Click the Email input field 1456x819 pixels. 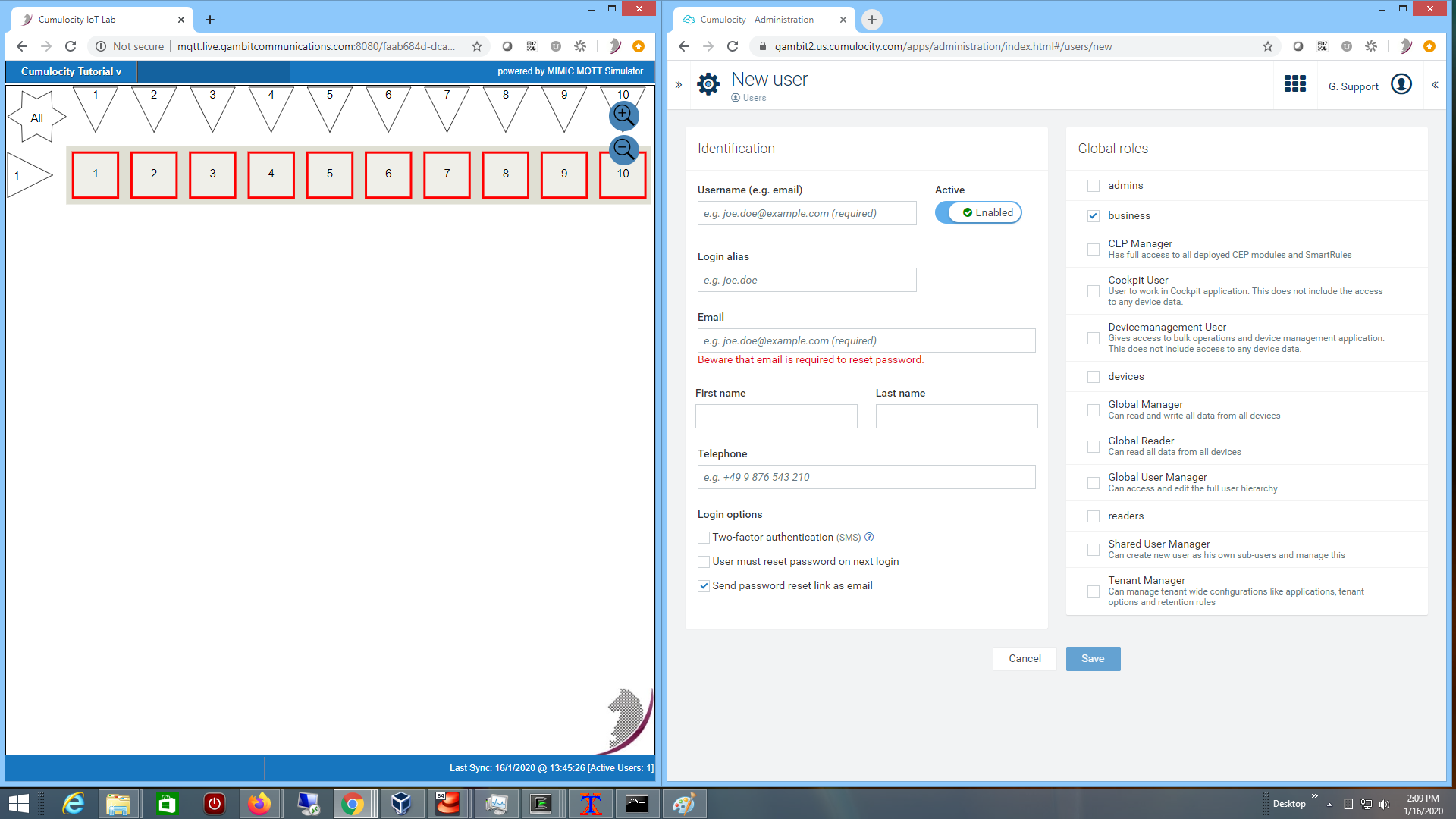(867, 340)
